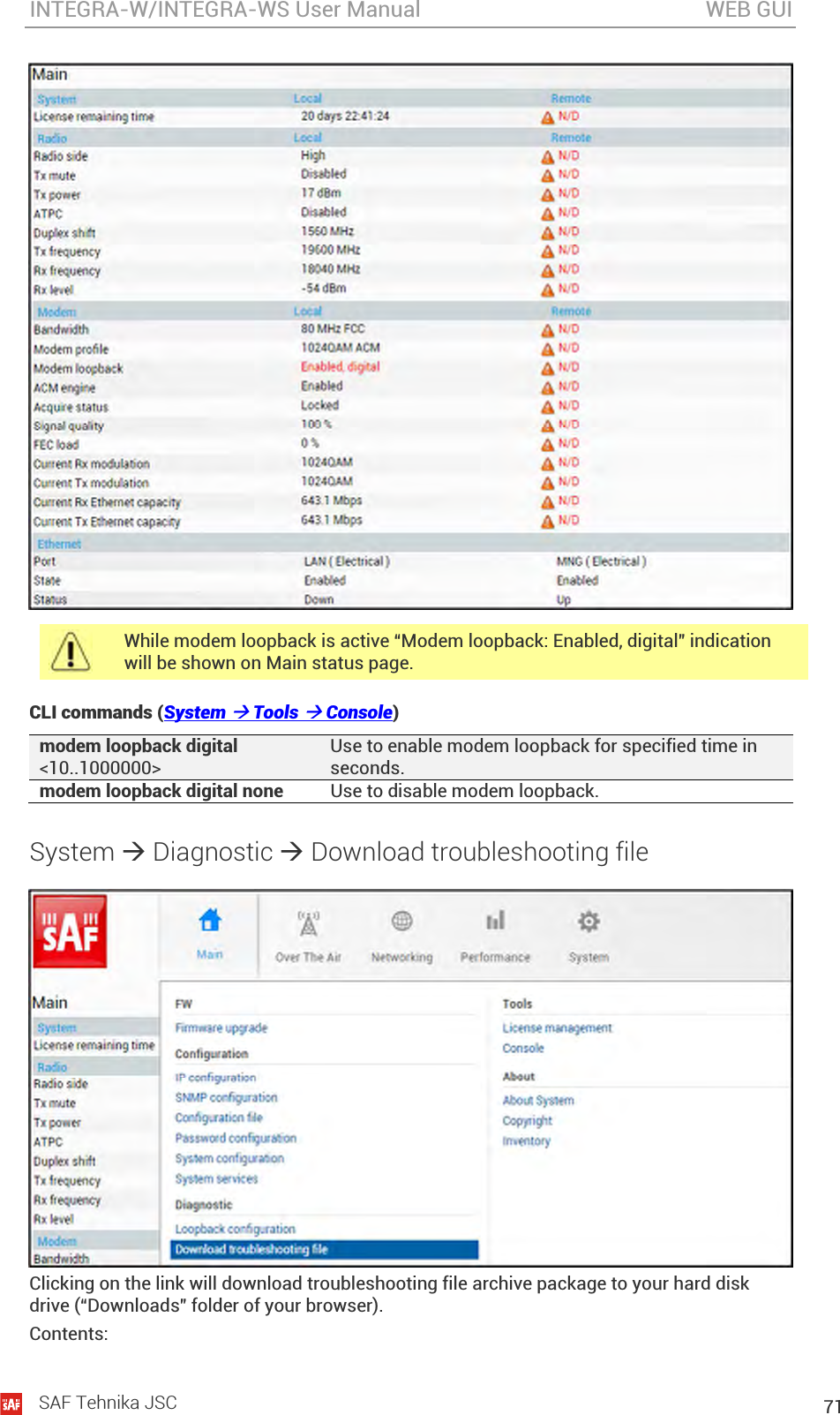Click 'MNG ( Electrical )' port cell
Viewport: 840px width, 1415px height.
click(x=601, y=561)
